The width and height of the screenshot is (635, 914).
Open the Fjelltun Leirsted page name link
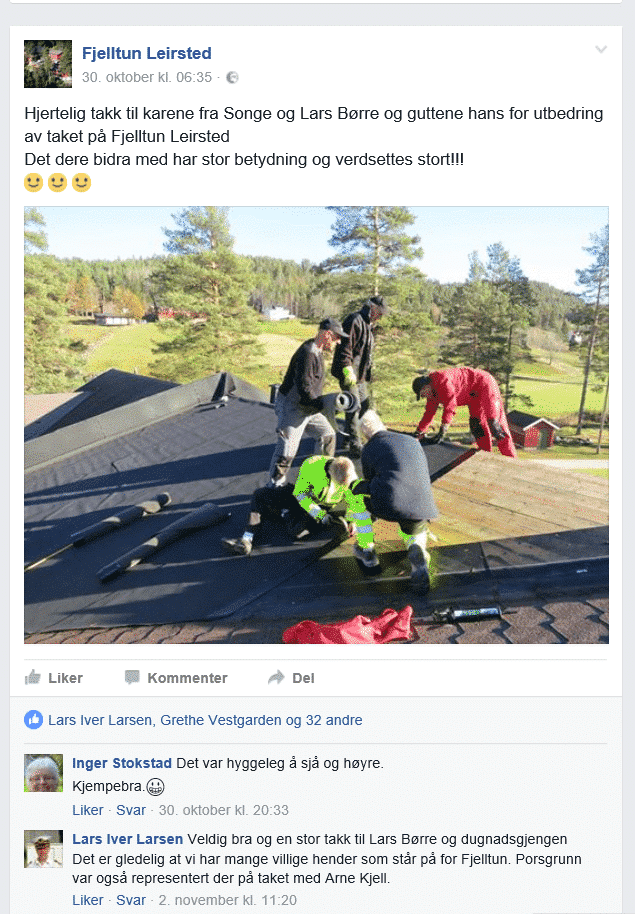(x=146, y=53)
